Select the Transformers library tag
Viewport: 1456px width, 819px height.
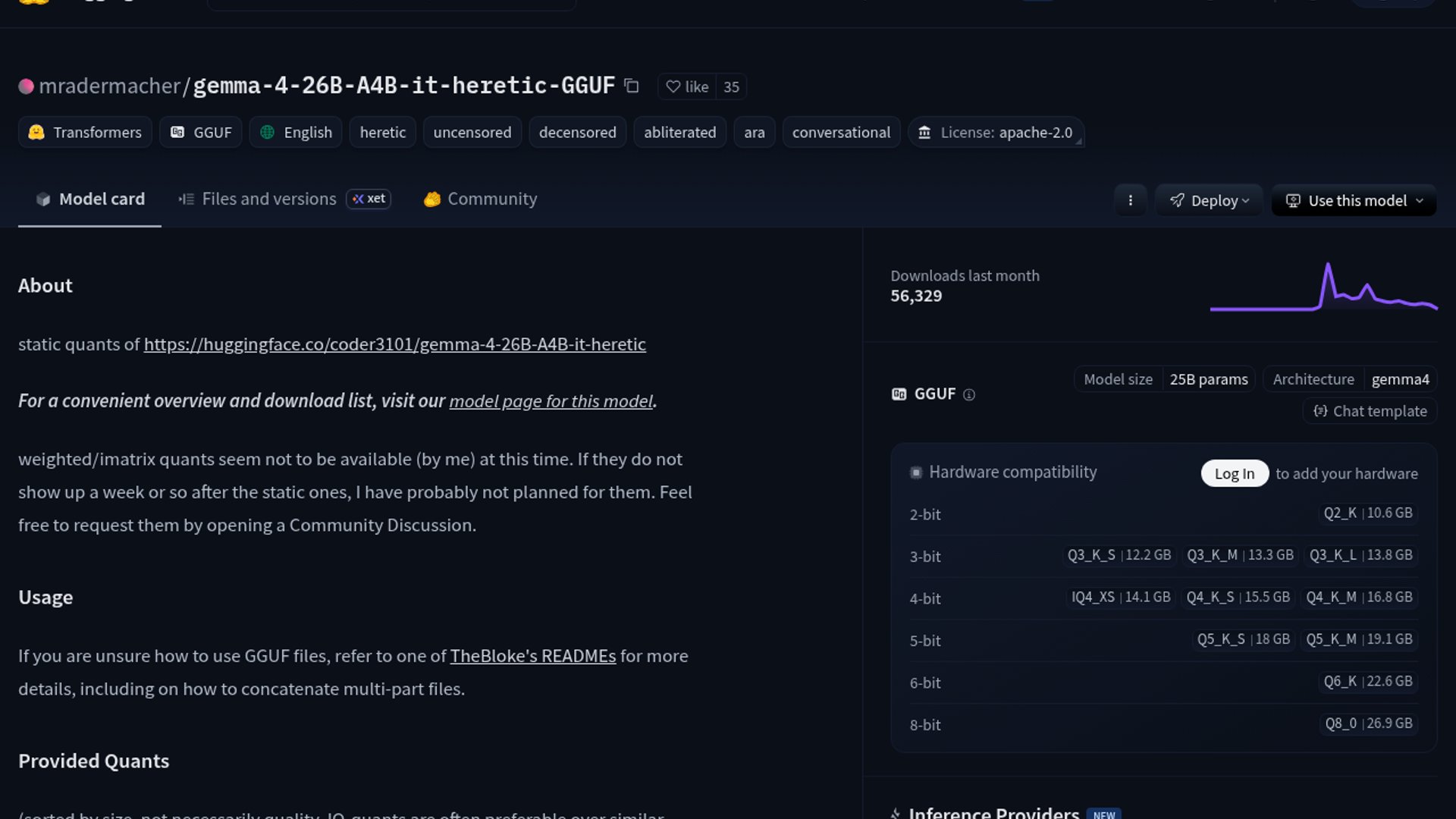(85, 133)
